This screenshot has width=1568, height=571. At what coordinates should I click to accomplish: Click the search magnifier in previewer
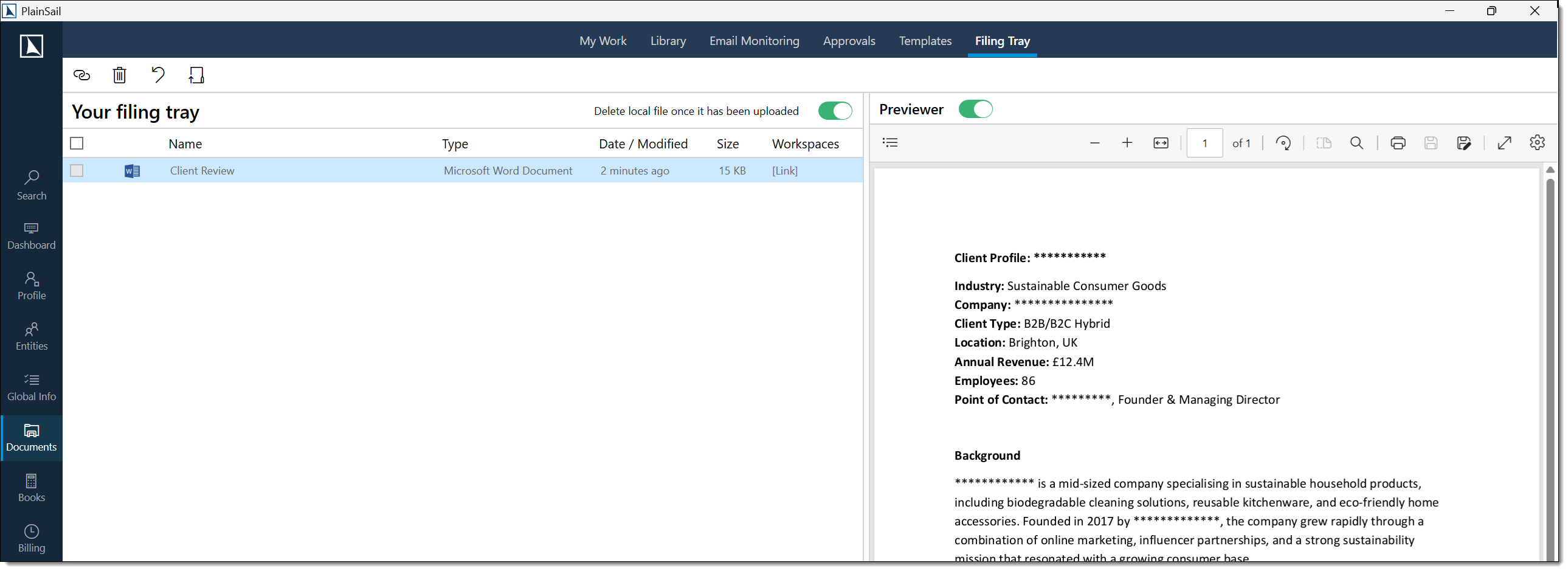point(1356,143)
